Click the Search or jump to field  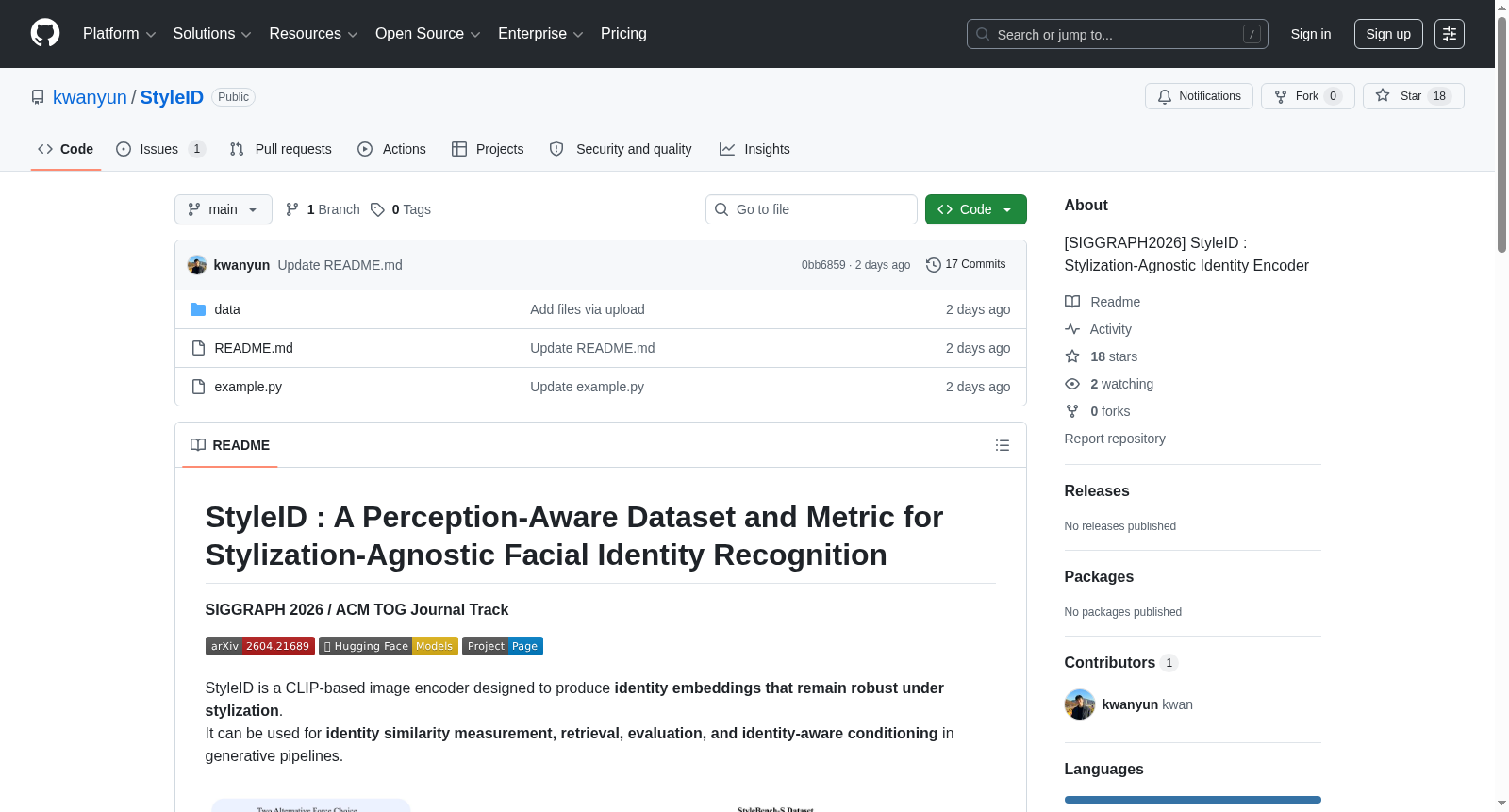point(1118,34)
